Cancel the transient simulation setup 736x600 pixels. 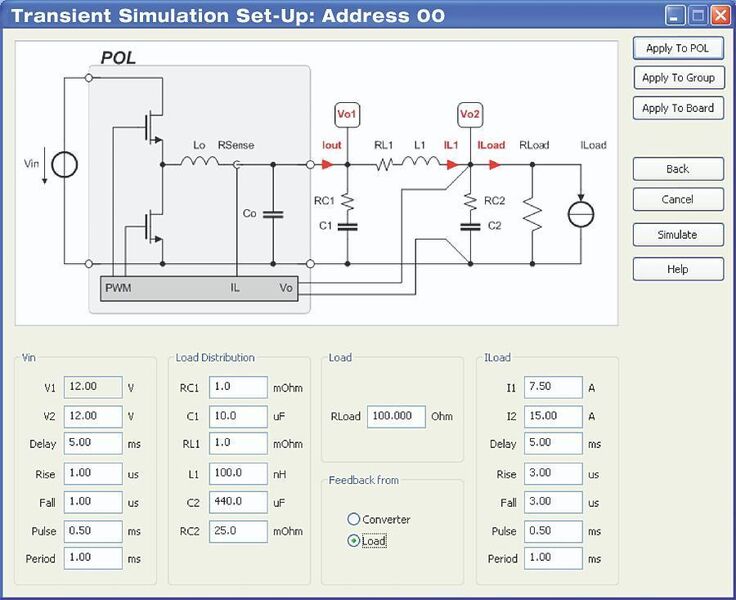click(x=678, y=200)
